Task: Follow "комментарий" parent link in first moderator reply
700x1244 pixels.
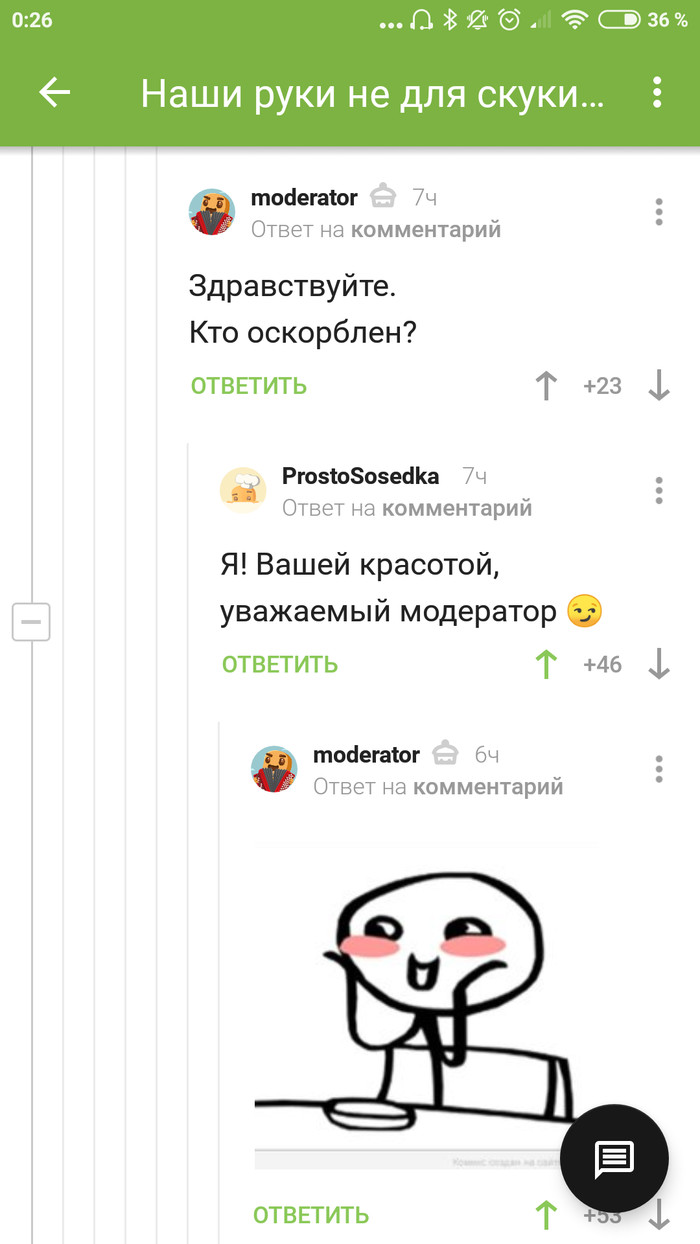Action: pos(426,230)
